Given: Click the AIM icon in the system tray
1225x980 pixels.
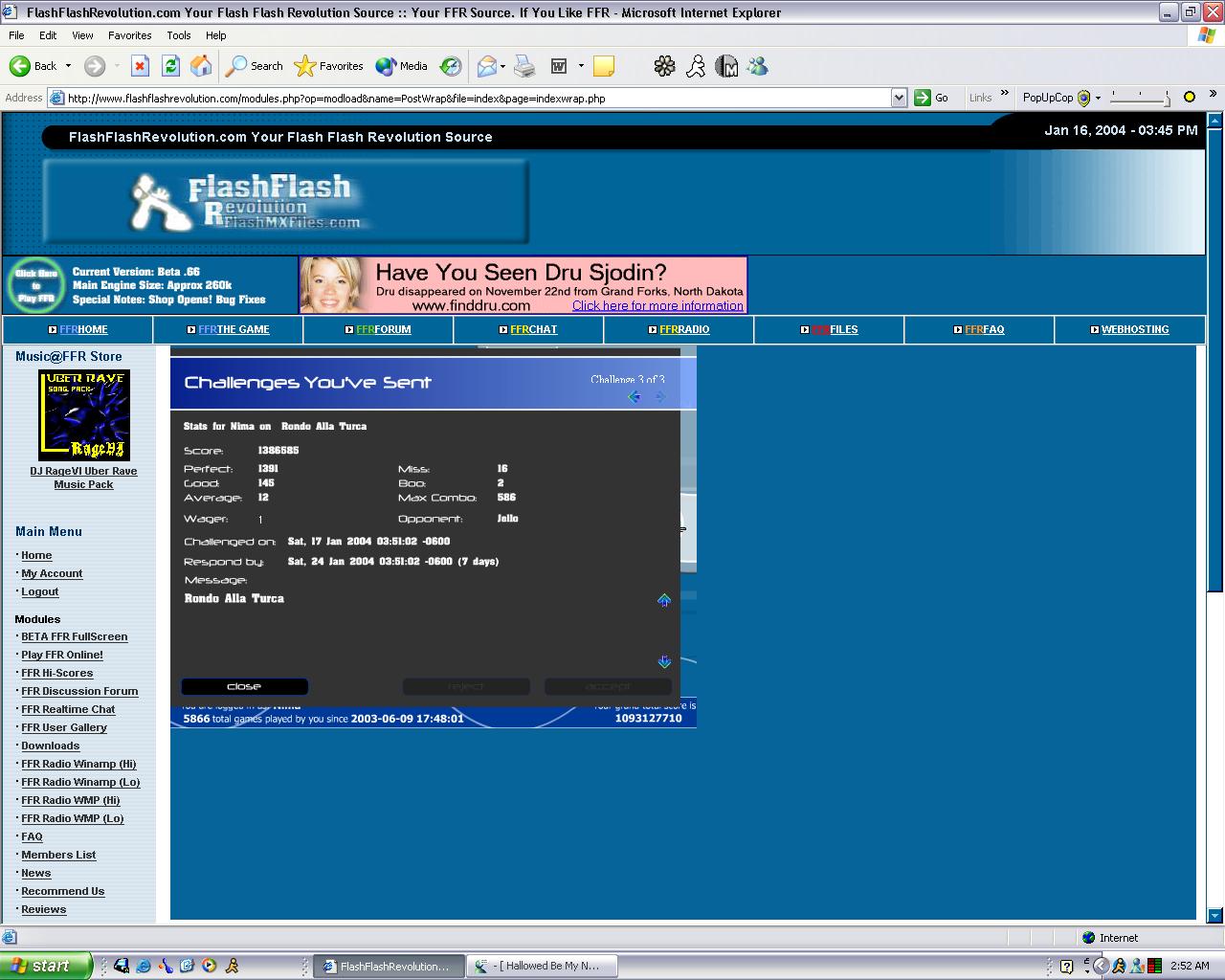Looking at the screenshot, I should click(x=1118, y=966).
